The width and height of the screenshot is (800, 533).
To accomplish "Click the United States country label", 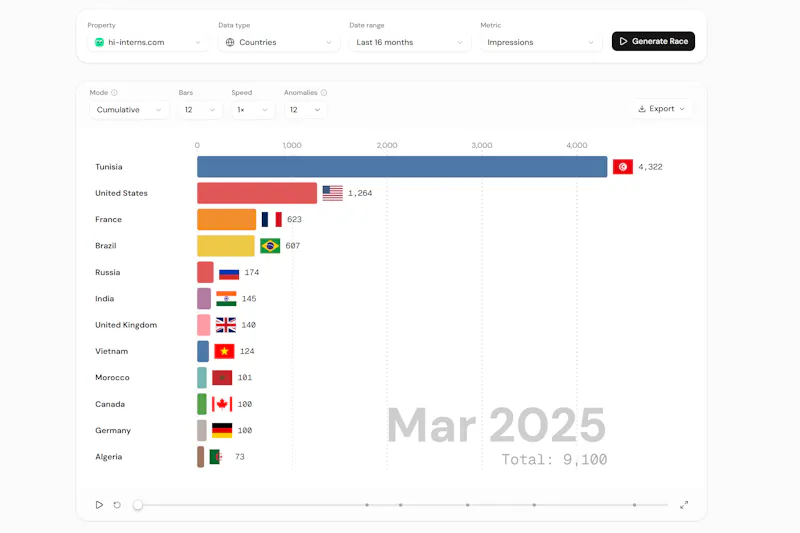I will [x=121, y=193].
